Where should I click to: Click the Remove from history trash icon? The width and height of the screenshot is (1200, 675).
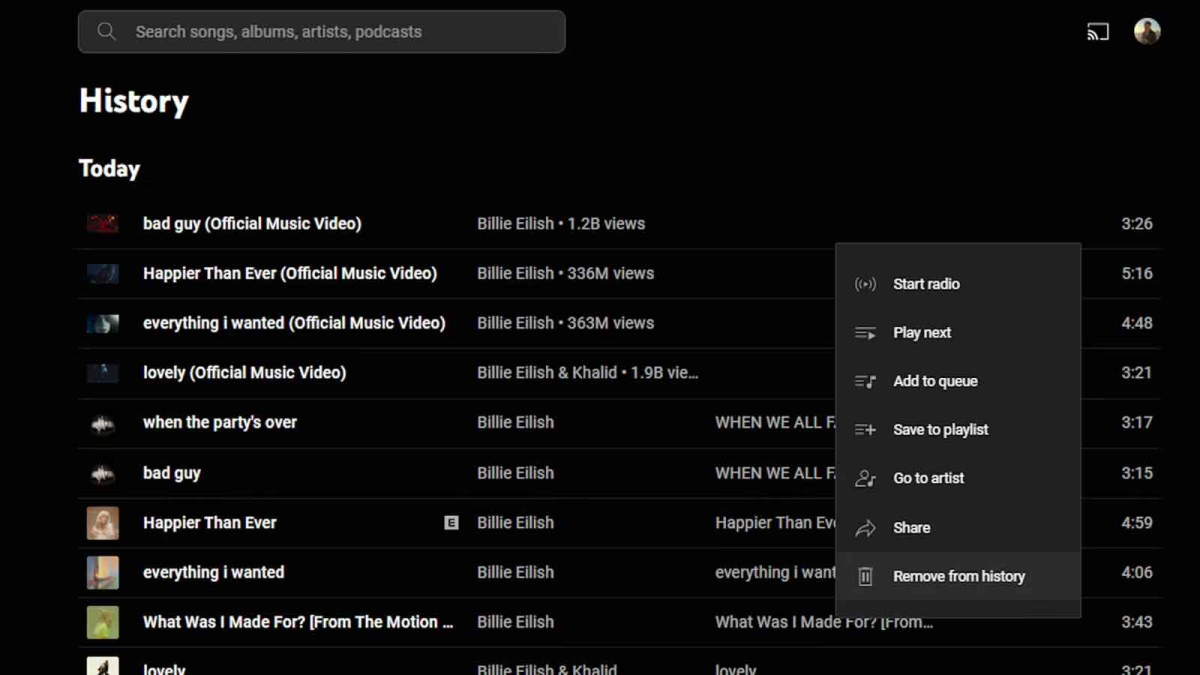tap(865, 576)
